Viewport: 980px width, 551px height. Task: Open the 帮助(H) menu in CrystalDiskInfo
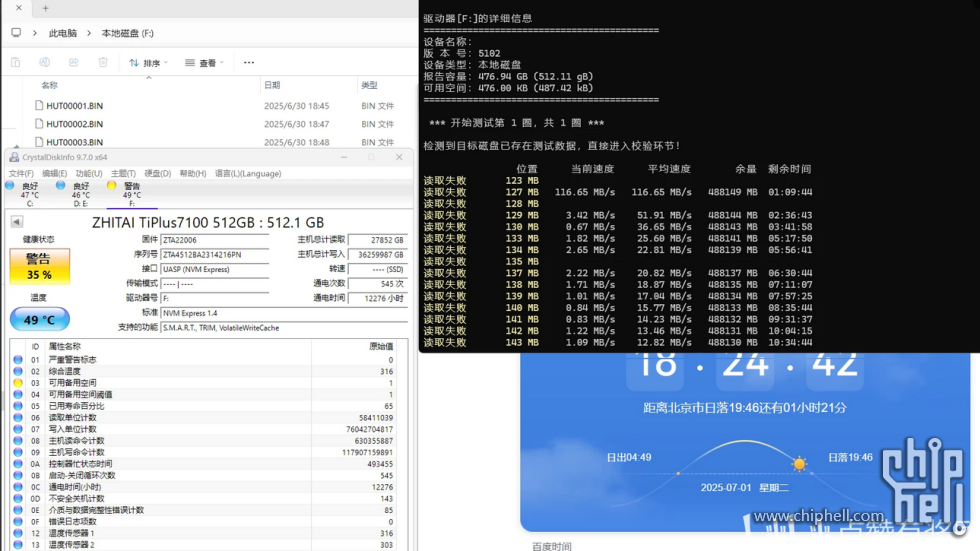point(192,174)
